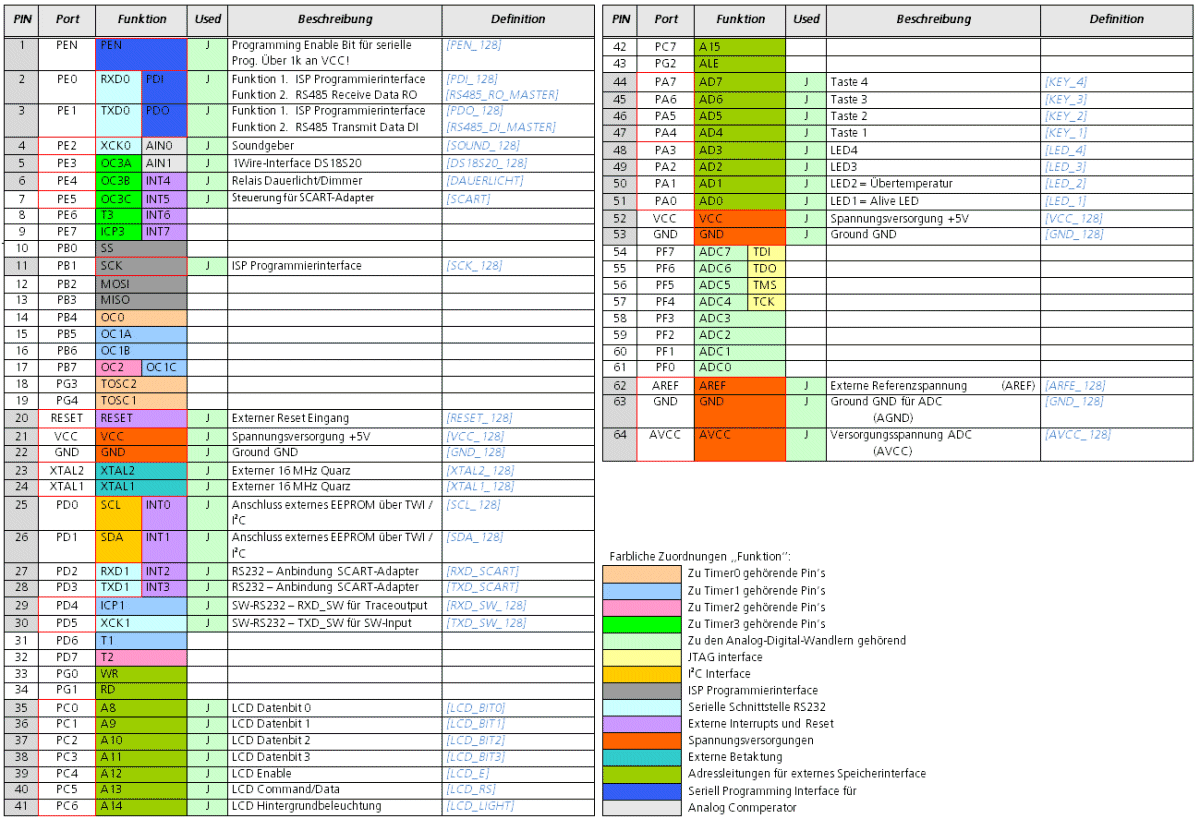Click the Timer3 pins green legend swatch
1200x819 pixels.
(642, 623)
